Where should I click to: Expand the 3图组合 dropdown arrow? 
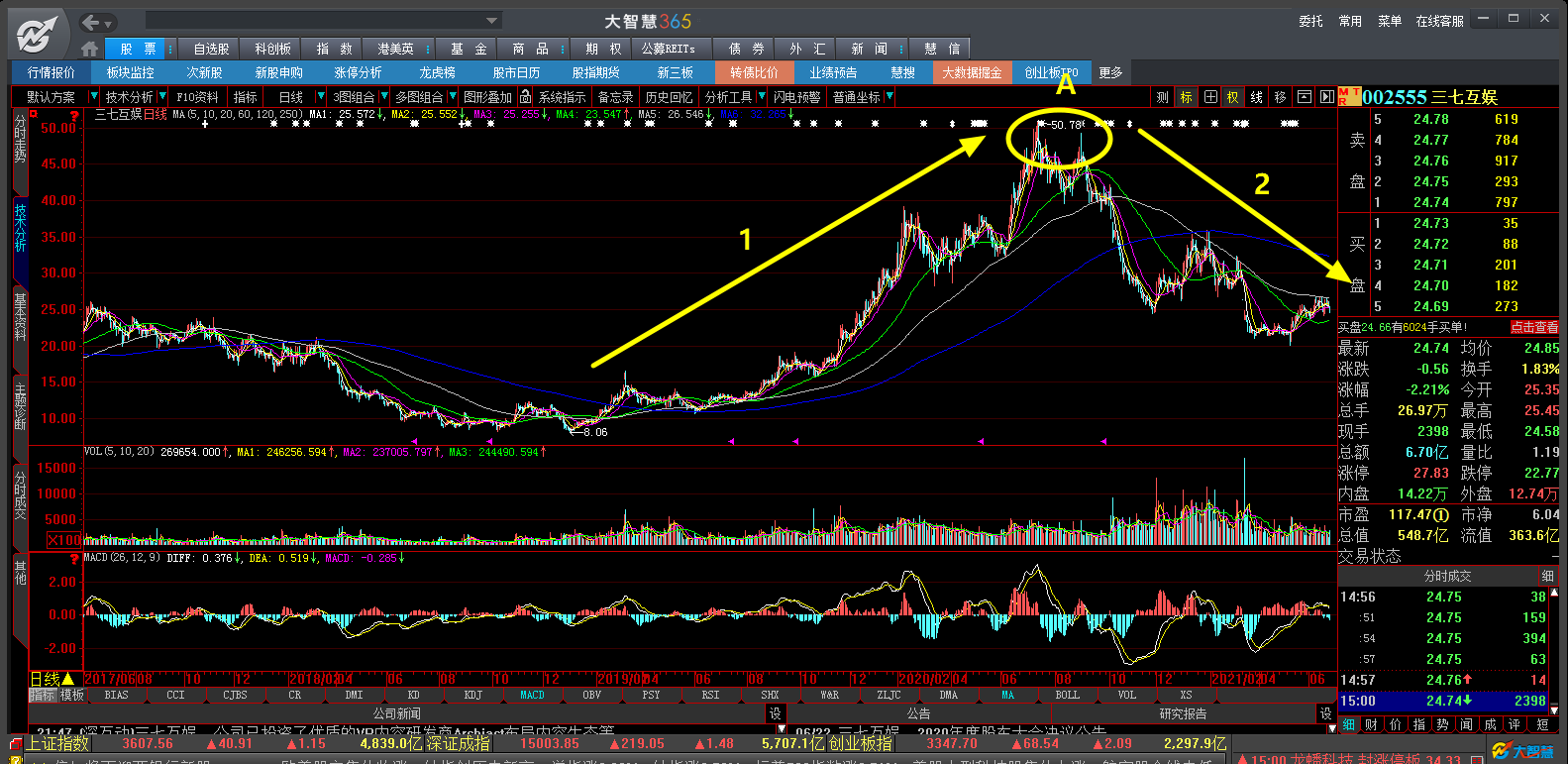coord(383,97)
